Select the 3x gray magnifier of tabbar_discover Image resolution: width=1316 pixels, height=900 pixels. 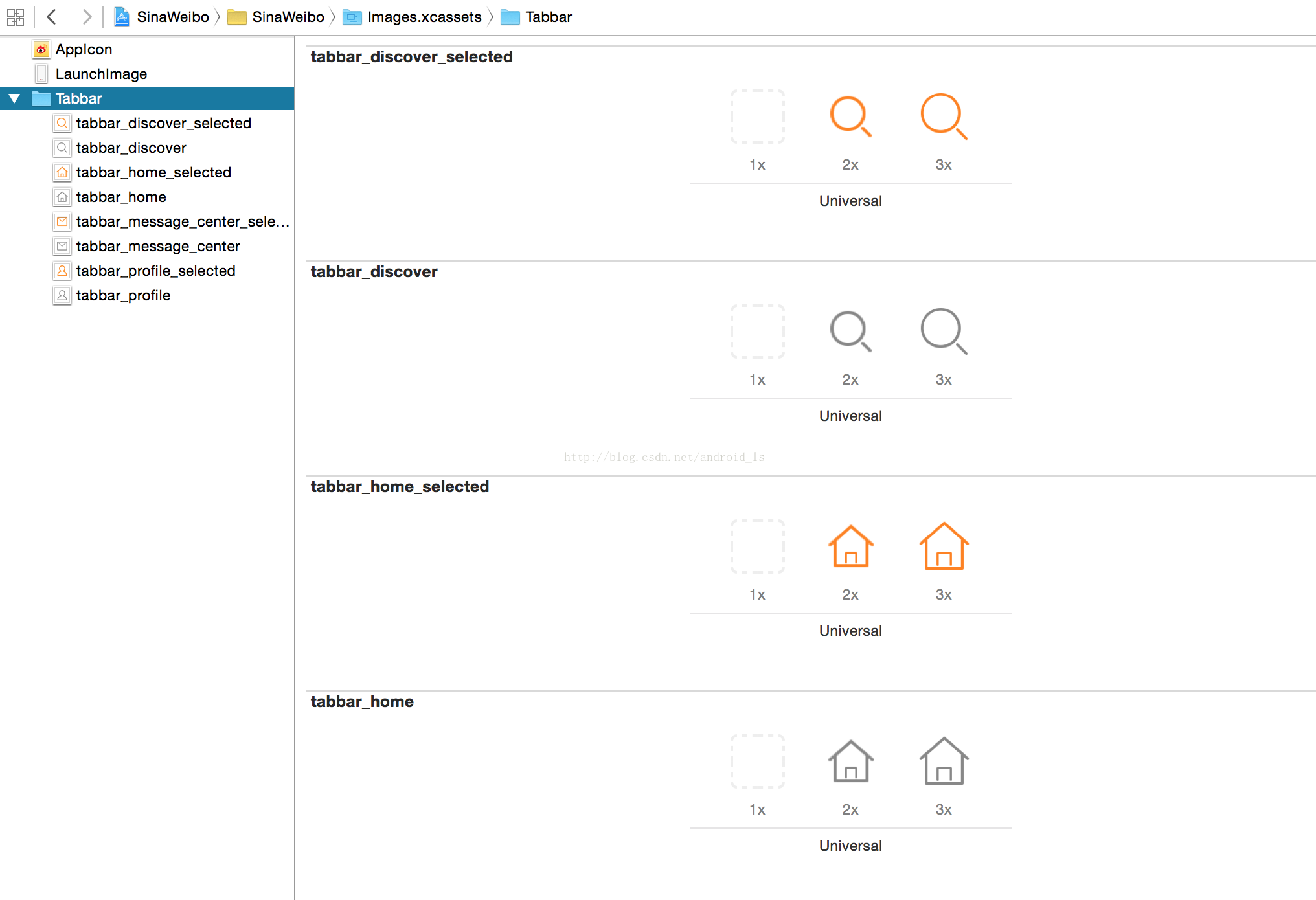point(944,332)
